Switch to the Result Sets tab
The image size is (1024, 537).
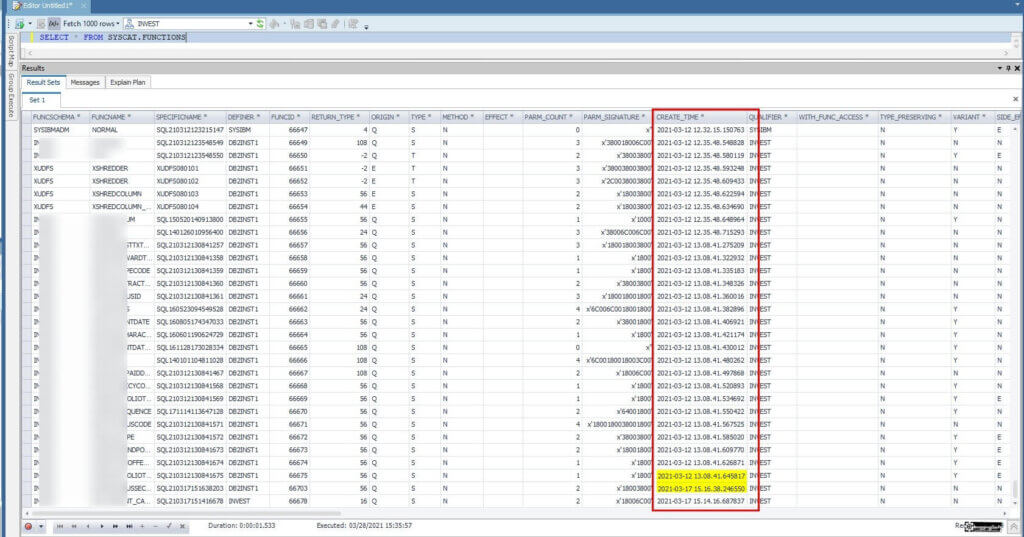click(43, 82)
